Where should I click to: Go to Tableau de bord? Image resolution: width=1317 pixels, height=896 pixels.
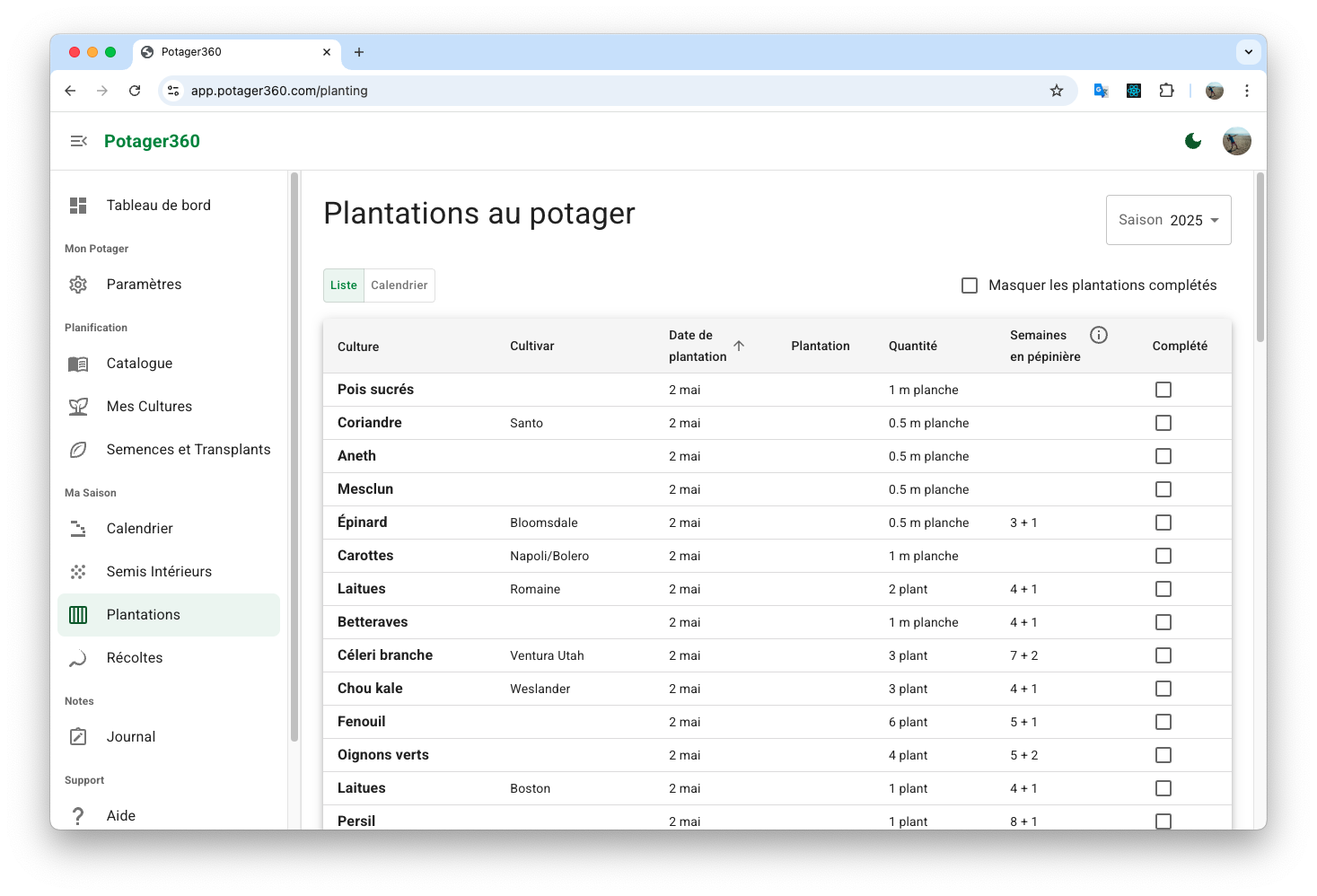(x=158, y=205)
